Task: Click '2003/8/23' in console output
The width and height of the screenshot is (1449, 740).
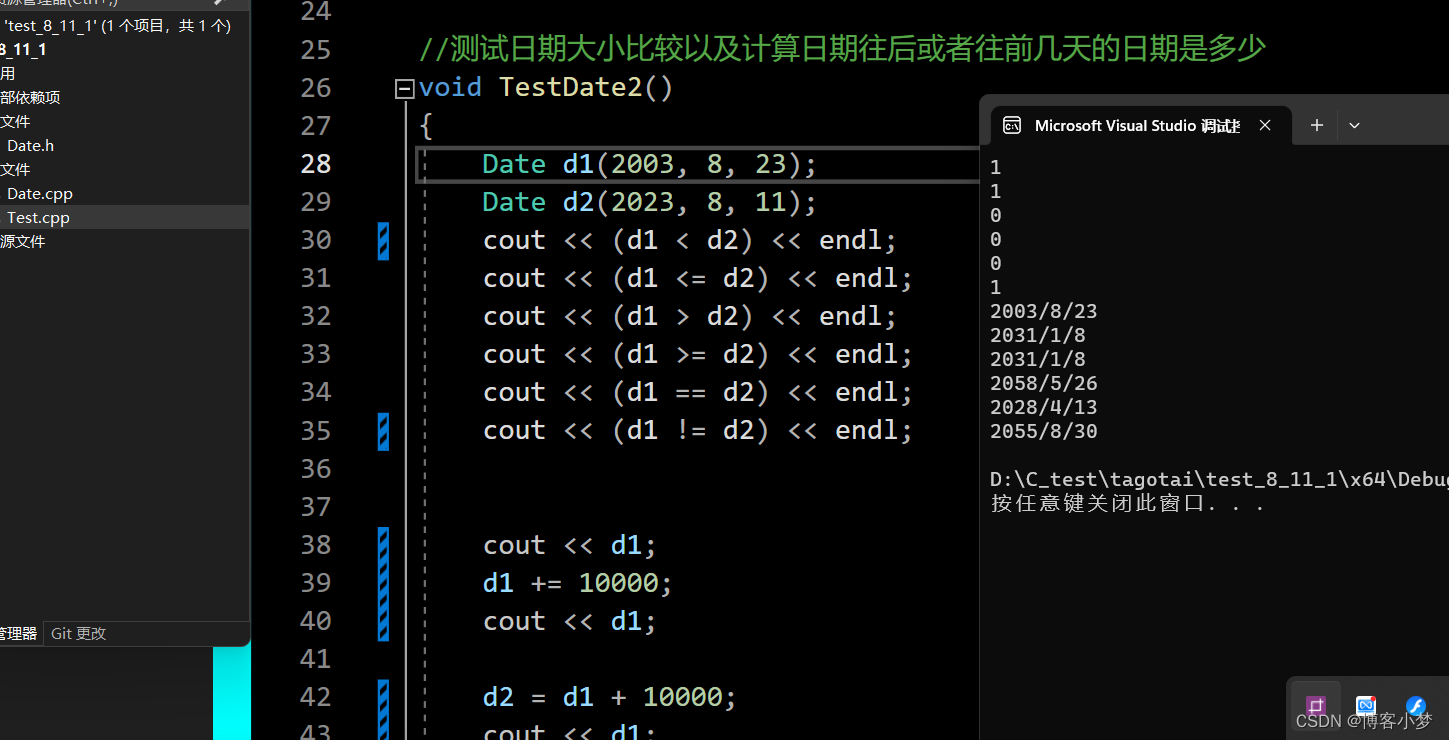Action: pos(1043,311)
